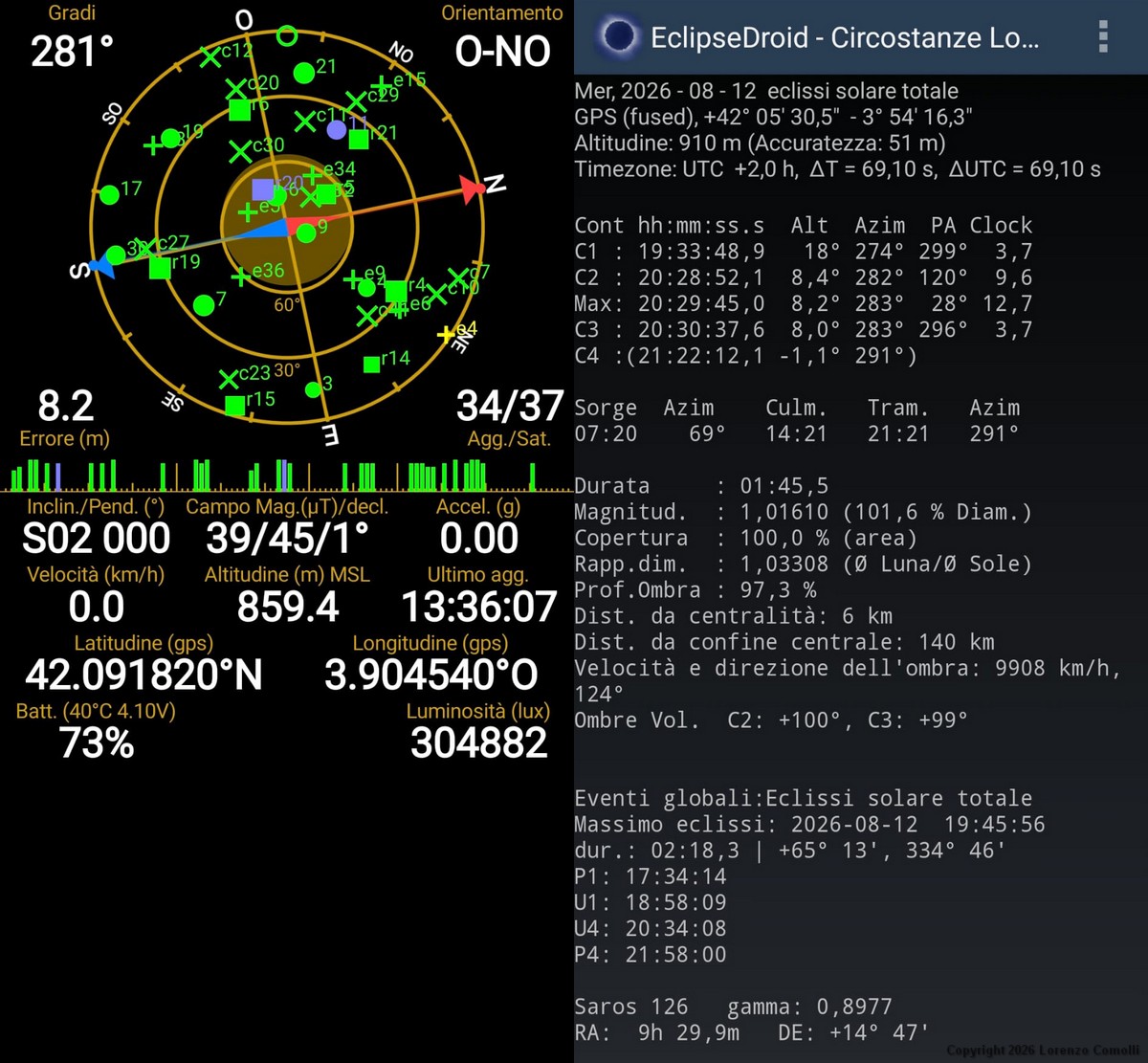
Task: Select GLONASS r14 square marker
Action: pos(372,365)
